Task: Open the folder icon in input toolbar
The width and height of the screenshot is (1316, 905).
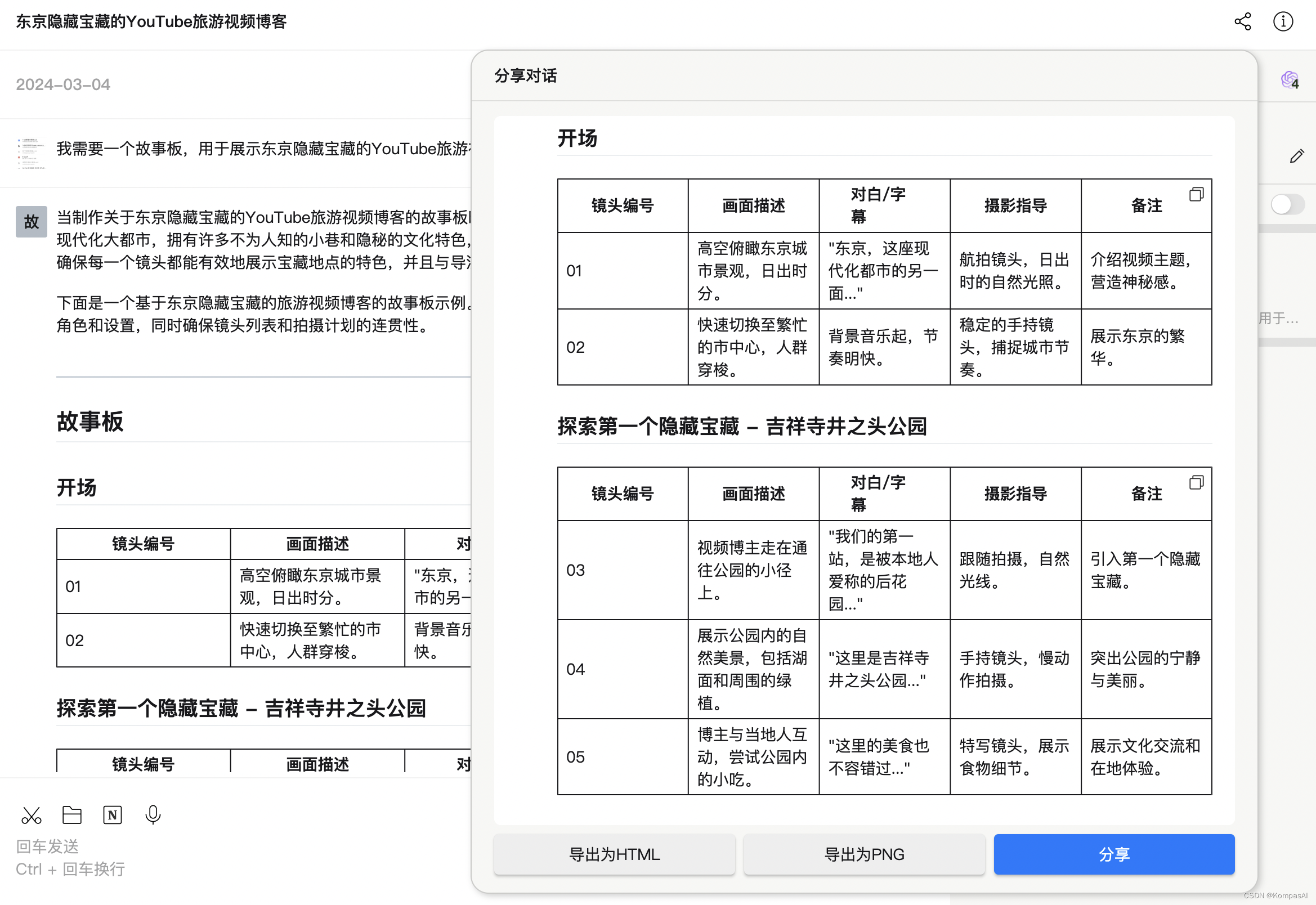Action: pos(72,815)
